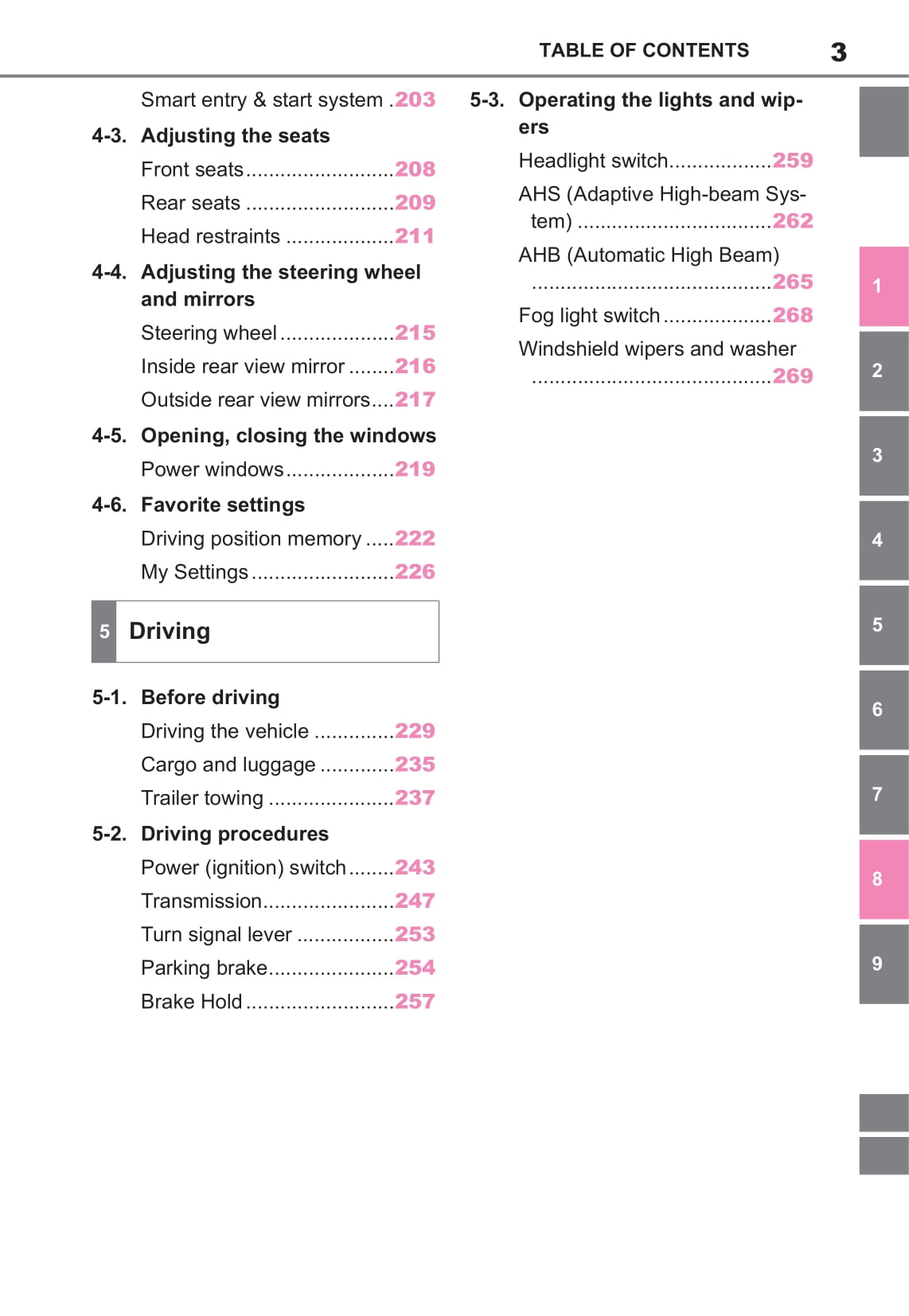The height and width of the screenshot is (1316, 909).
Task: Jump to section tab 2
Action: point(883,371)
